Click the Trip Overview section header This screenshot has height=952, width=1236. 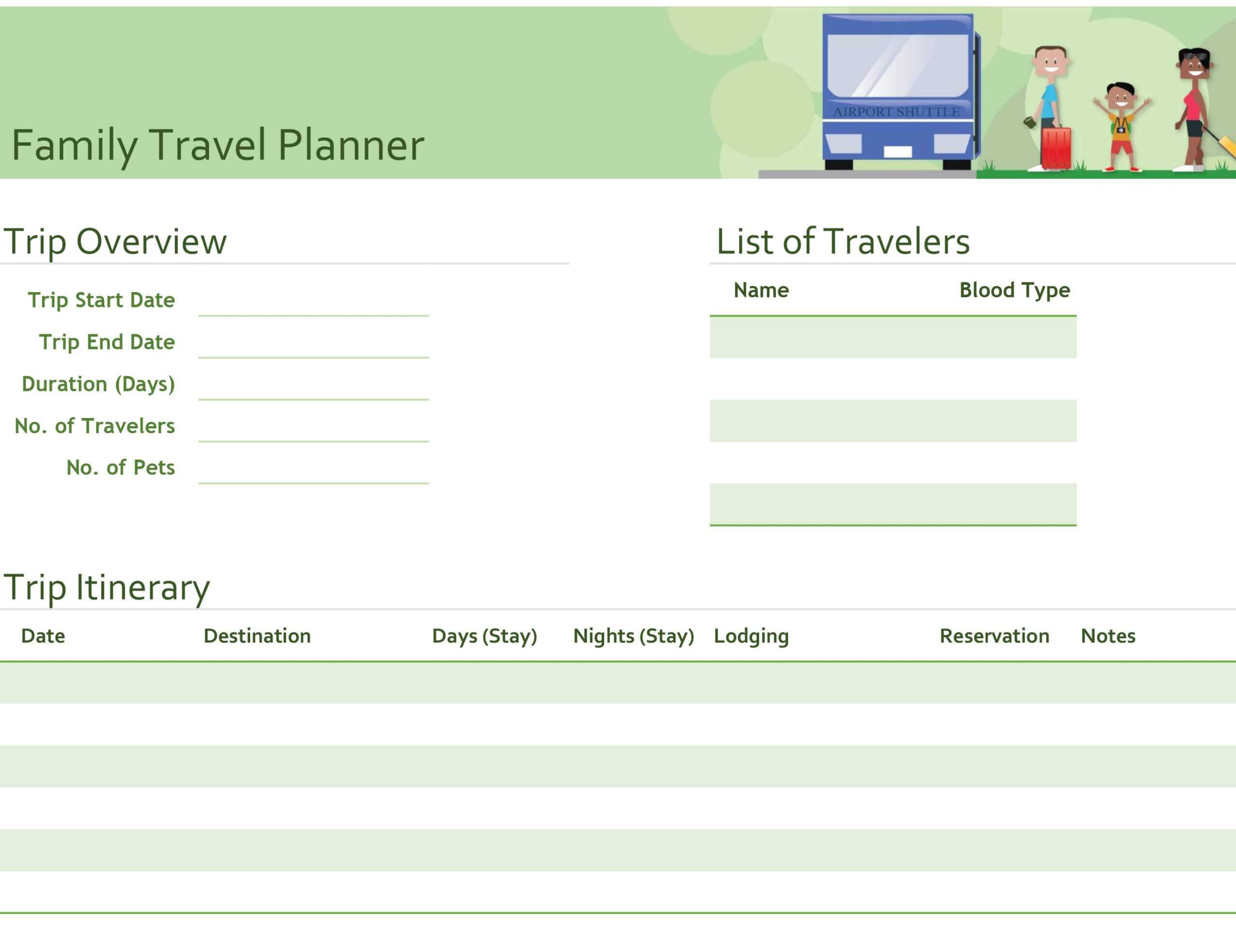[x=115, y=241]
